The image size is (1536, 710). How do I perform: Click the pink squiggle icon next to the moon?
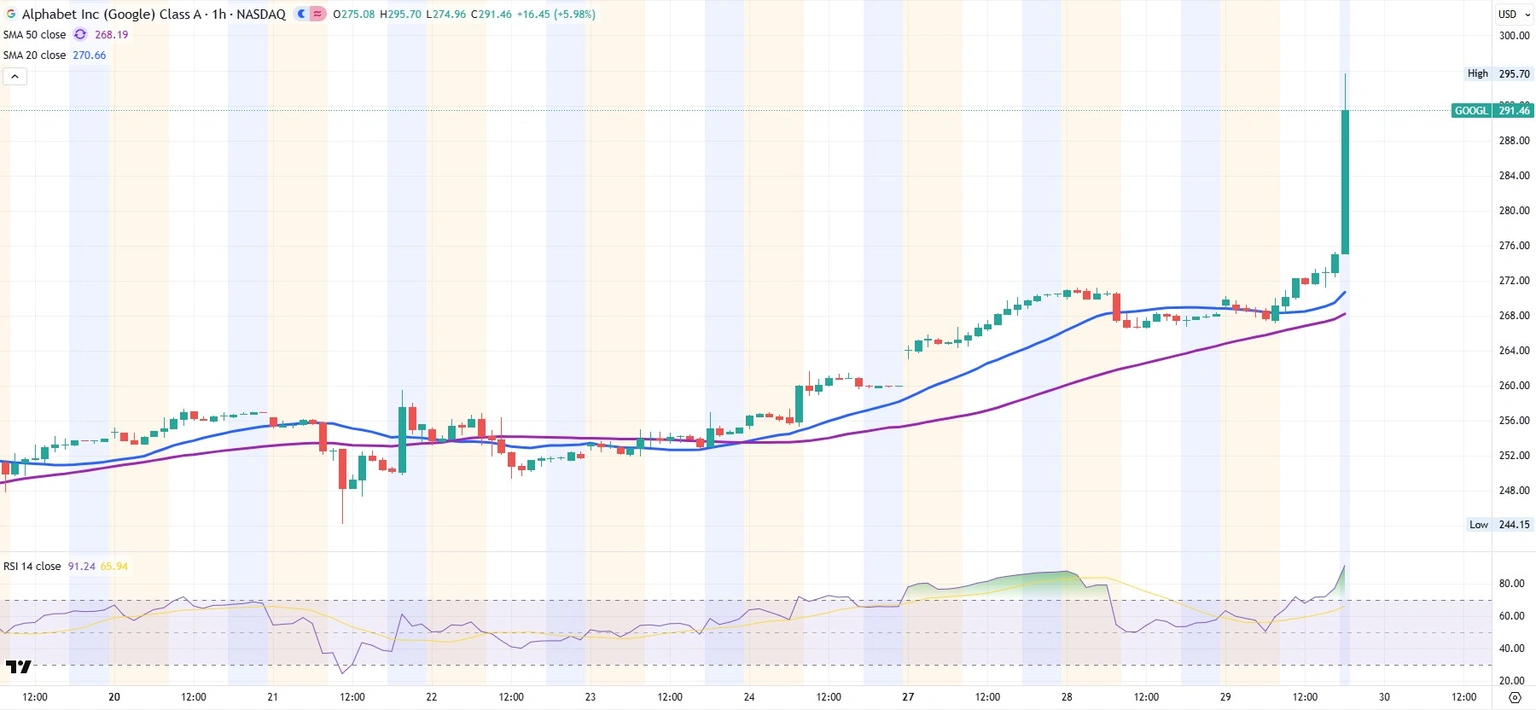pyautogui.click(x=318, y=14)
